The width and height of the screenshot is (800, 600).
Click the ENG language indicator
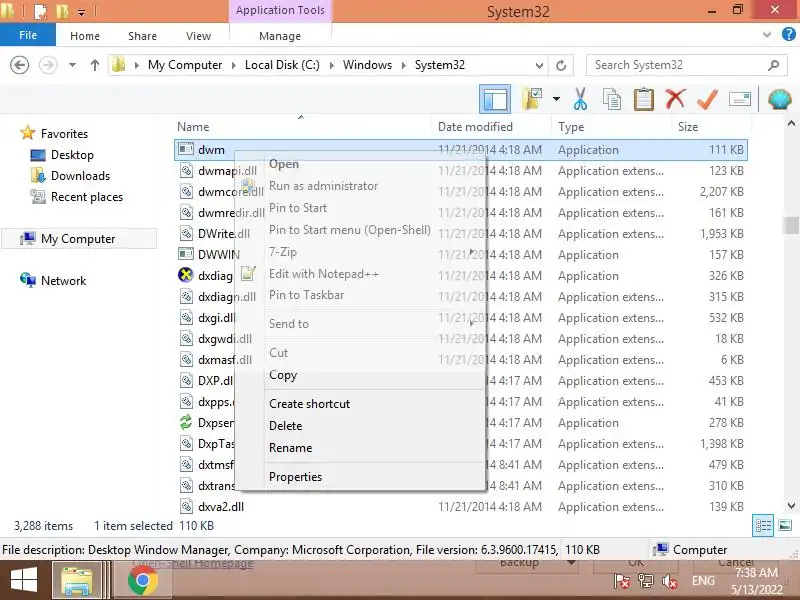pyautogui.click(x=703, y=581)
